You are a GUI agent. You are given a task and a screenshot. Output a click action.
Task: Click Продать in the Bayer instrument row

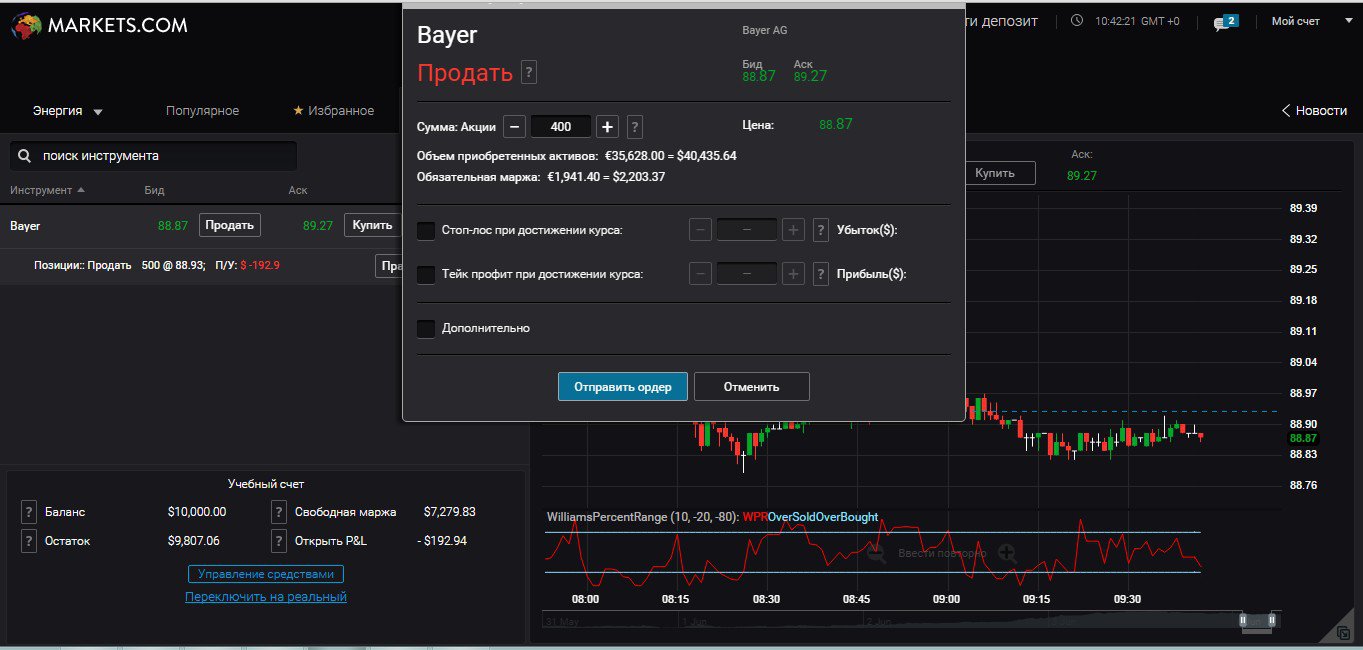[229, 225]
